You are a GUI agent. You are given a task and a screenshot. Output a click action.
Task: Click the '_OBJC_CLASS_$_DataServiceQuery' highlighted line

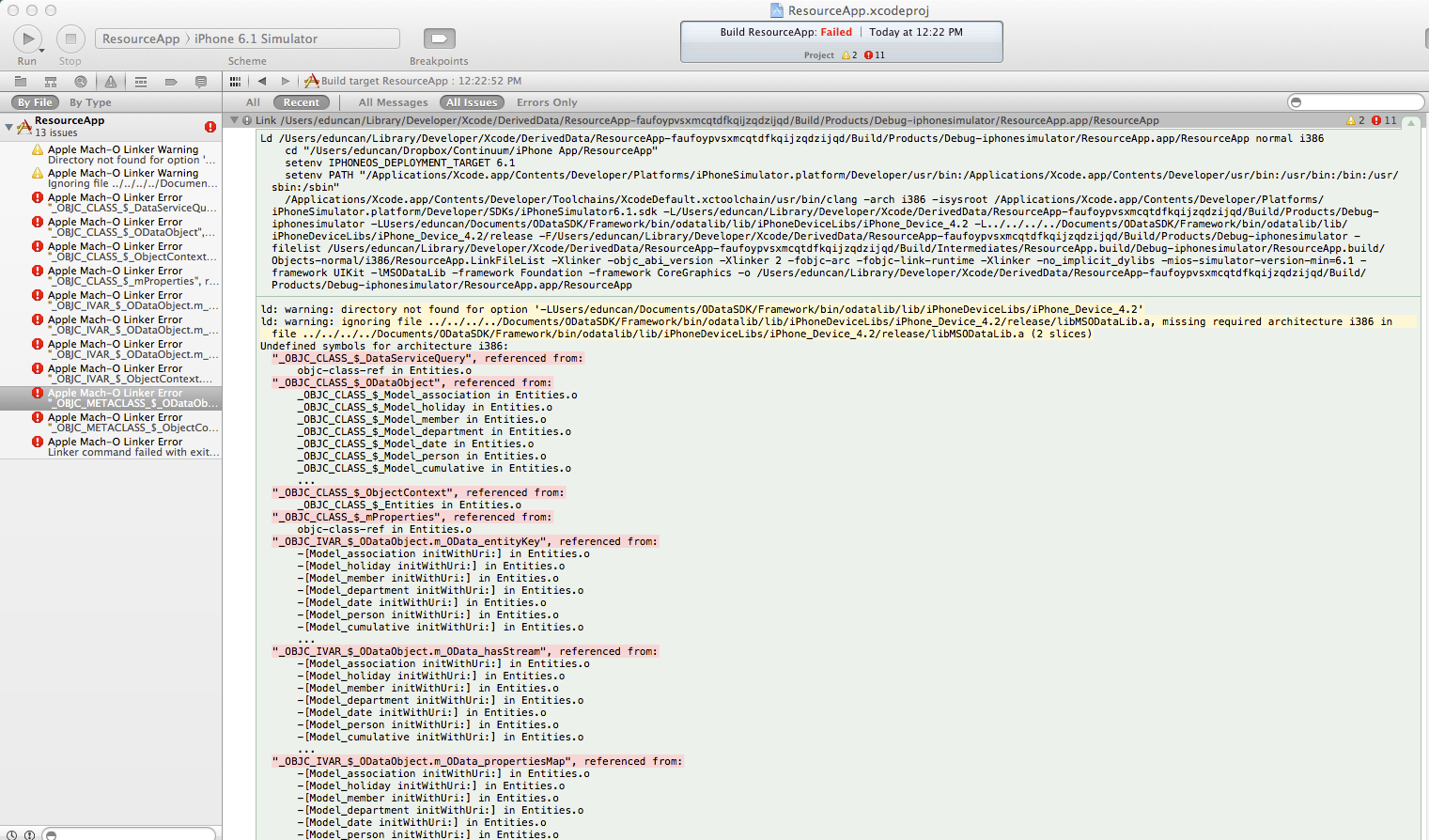click(x=427, y=358)
